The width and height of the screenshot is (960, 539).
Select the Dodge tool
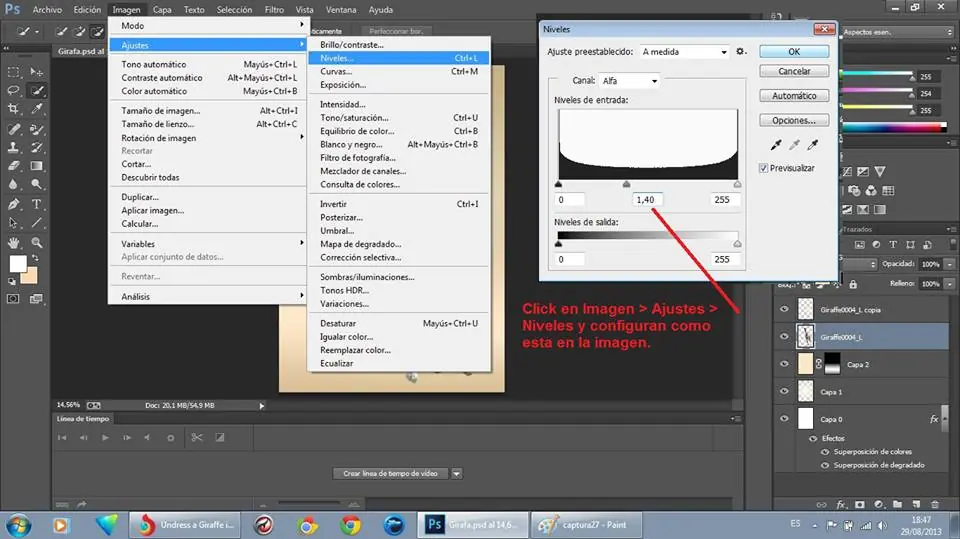click(37, 184)
